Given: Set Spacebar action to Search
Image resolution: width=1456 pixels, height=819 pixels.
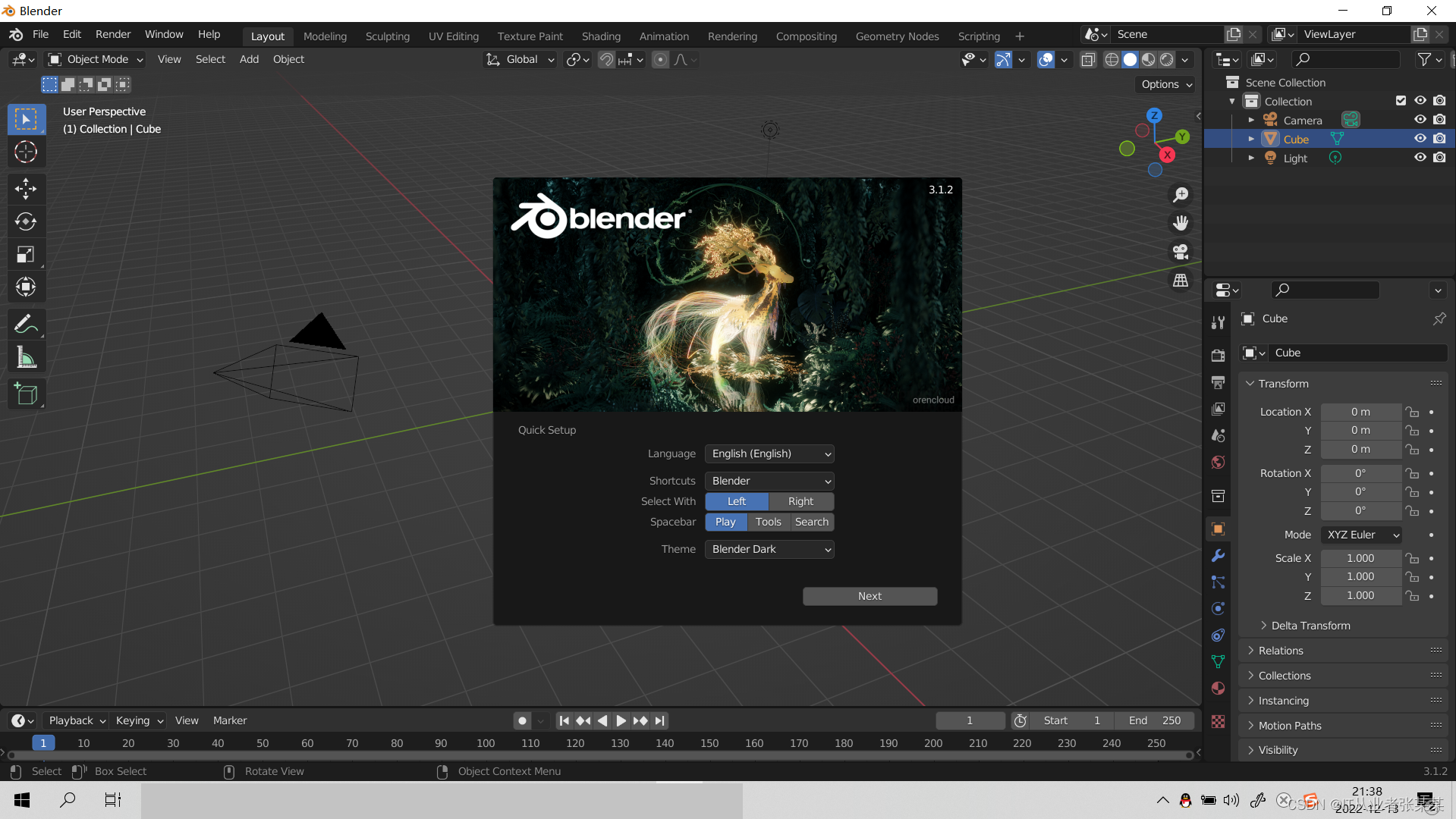Looking at the screenshot, I should tap(811, 522).
